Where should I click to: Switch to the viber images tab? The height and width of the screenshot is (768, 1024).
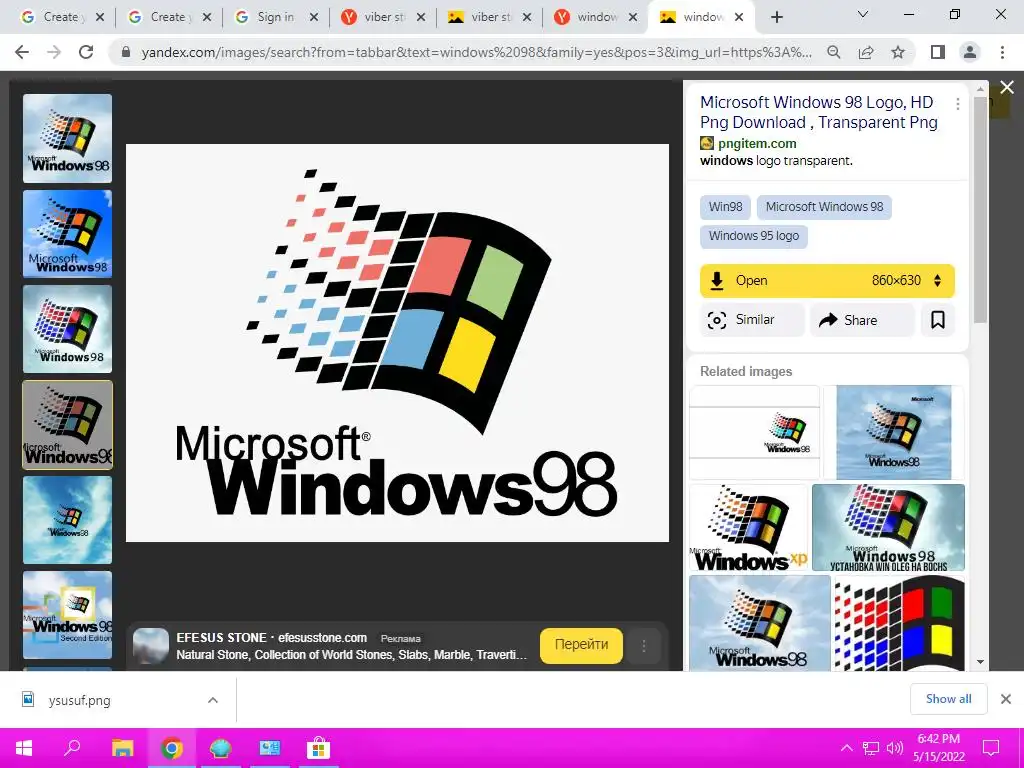pyautogui.click(x=491, y=17)
